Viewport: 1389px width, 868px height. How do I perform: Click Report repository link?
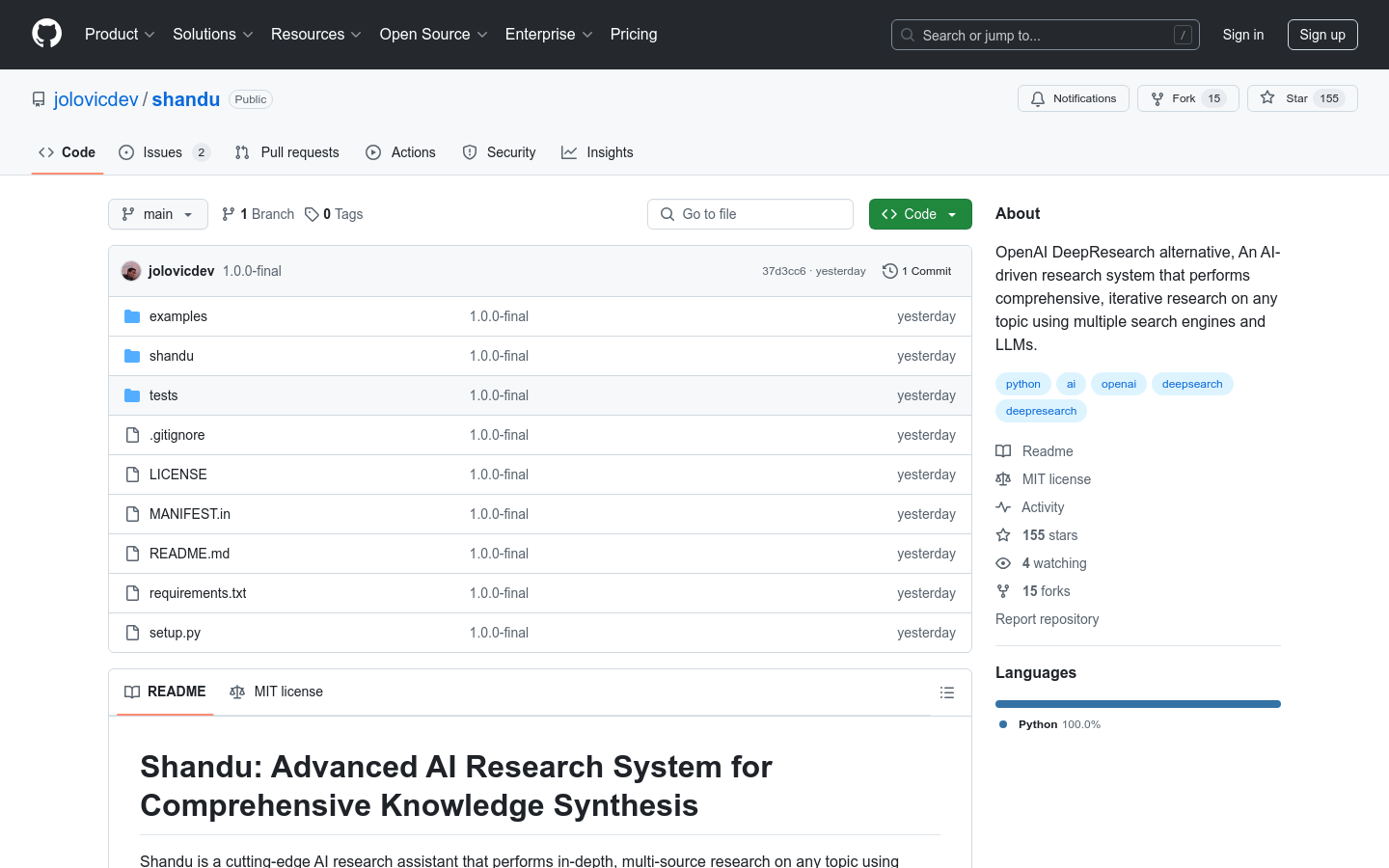click(1048, 619)
